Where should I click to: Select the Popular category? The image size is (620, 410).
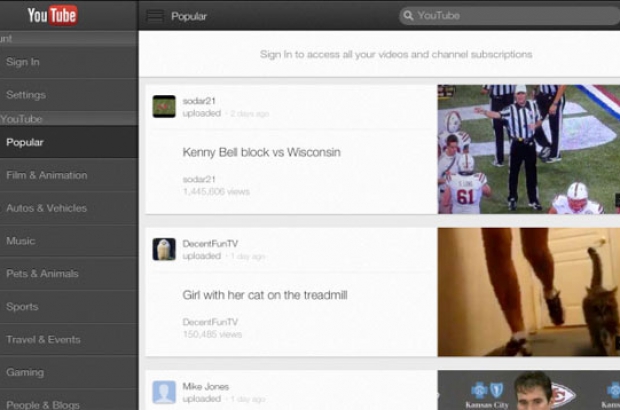25,142
